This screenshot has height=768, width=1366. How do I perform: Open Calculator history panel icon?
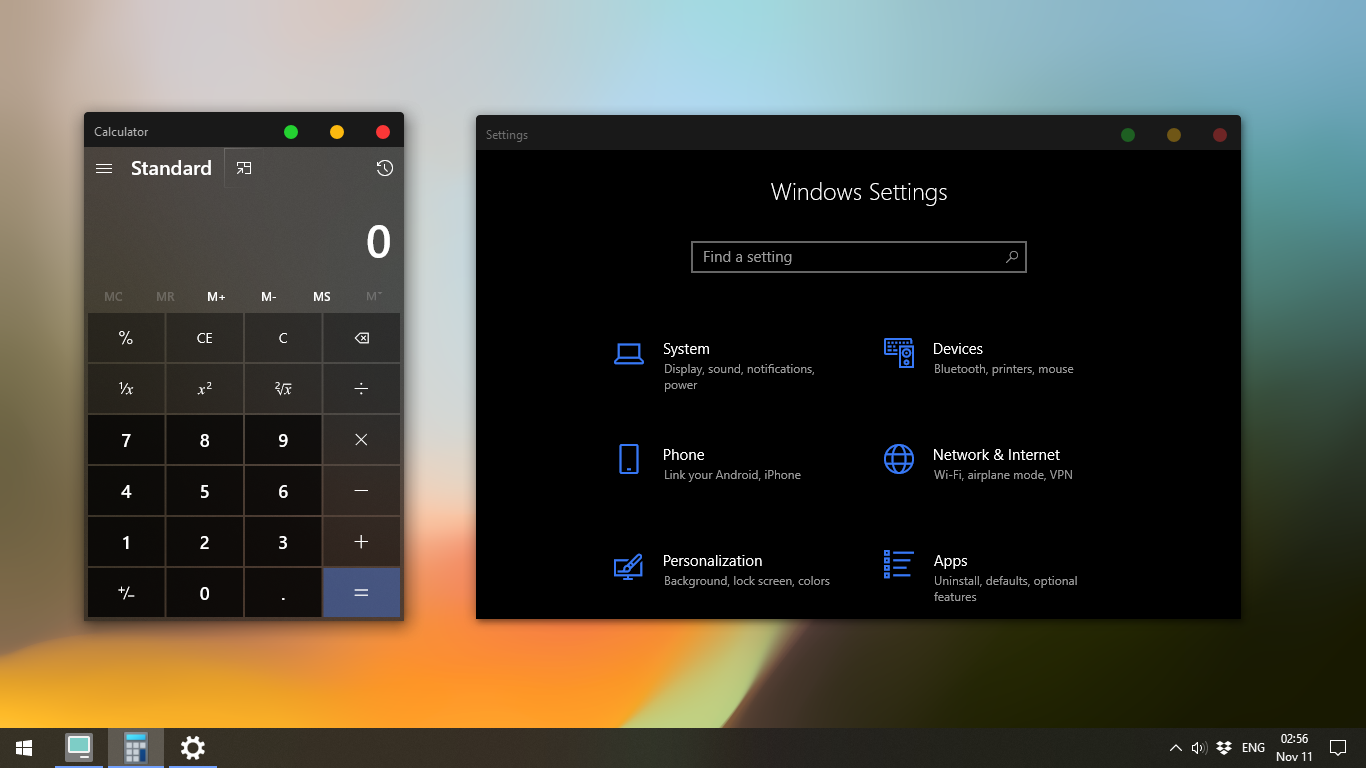(385, 168)
